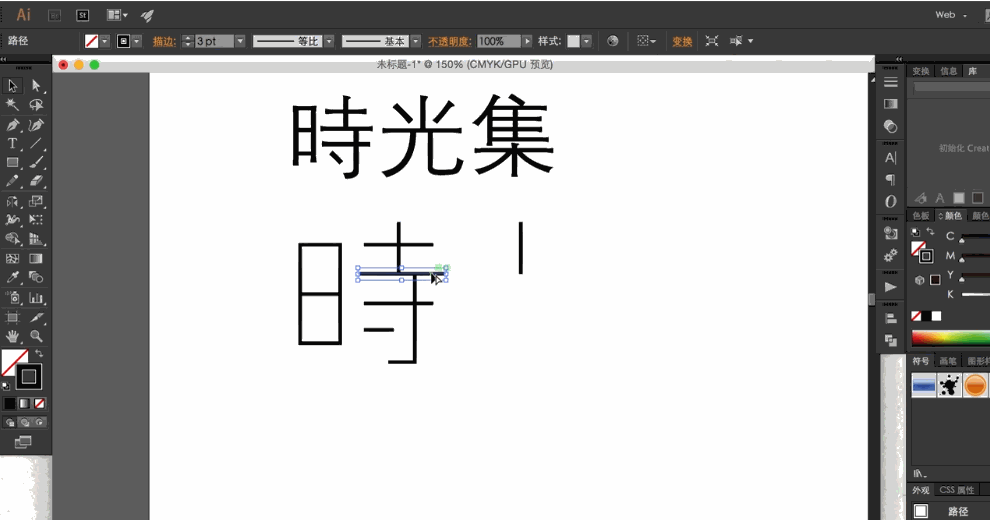
Task: Select the Magic Wand tool
Action: [x=12, y=105]
